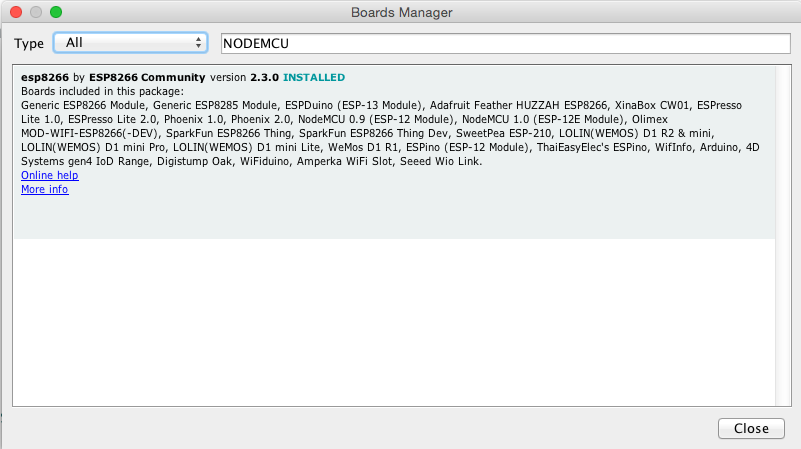Open the More info link
This screenshot has width=801, height=449.
44,190
